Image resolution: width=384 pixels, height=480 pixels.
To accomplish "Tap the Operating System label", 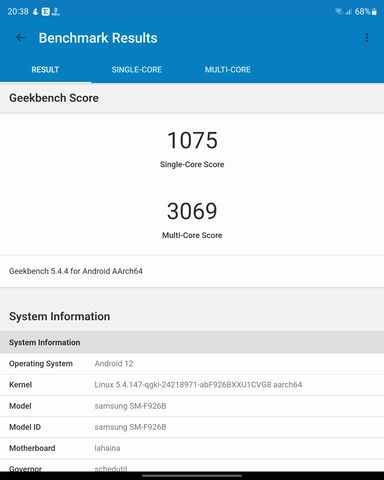I will [41, 364].
